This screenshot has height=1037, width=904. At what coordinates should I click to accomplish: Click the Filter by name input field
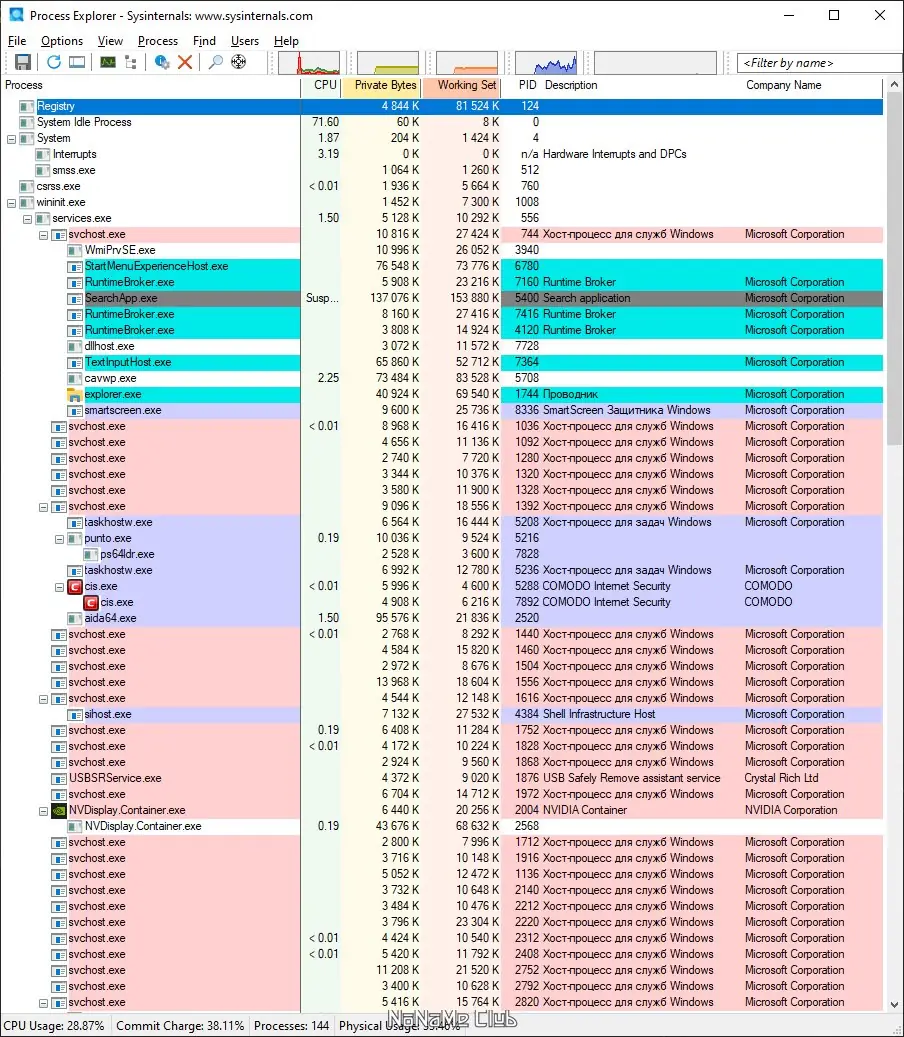click(x=819, y=63)
